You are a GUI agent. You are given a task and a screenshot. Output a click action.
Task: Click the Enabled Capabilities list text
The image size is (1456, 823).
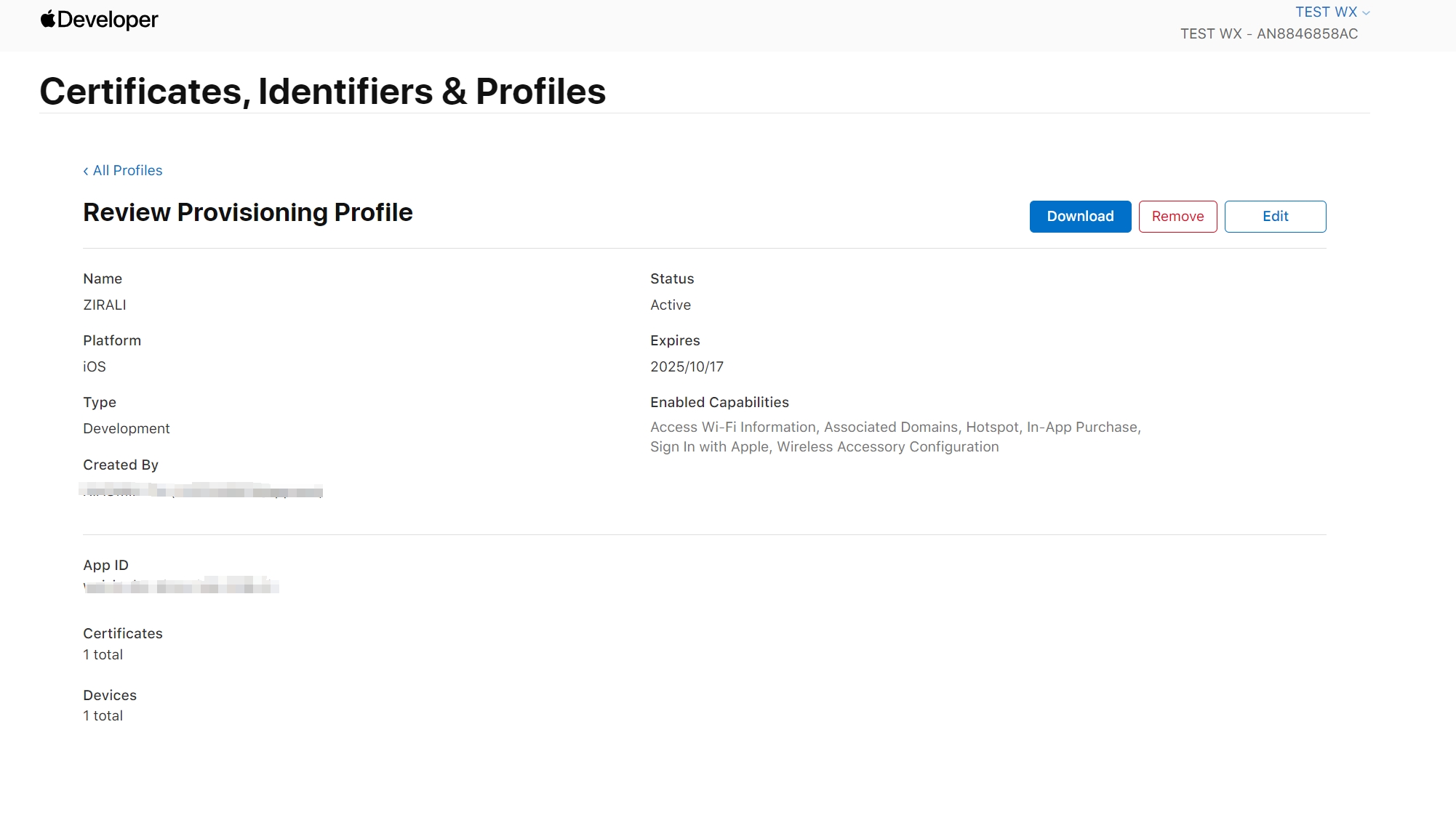pos(895,437)
